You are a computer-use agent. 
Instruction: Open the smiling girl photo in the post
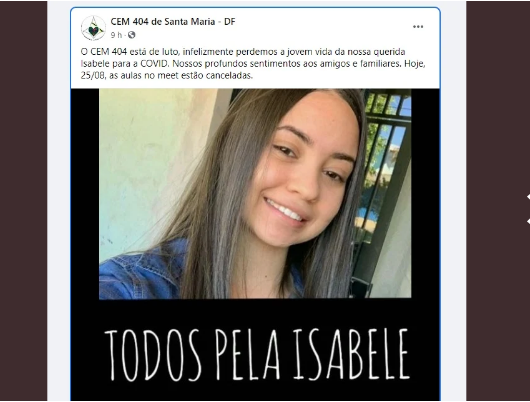click(255, 194)
